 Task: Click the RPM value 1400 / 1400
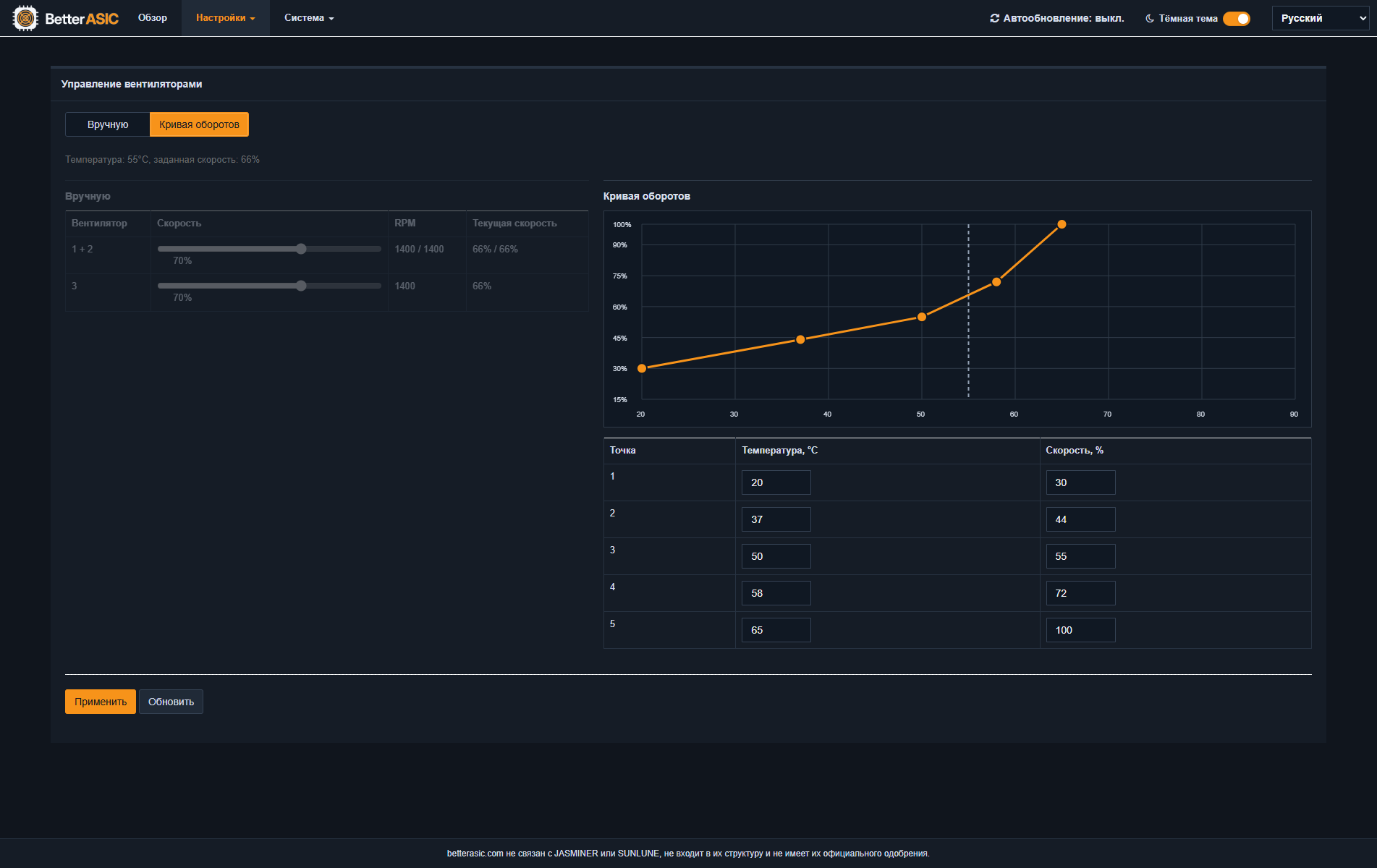[x=419, y=249]
